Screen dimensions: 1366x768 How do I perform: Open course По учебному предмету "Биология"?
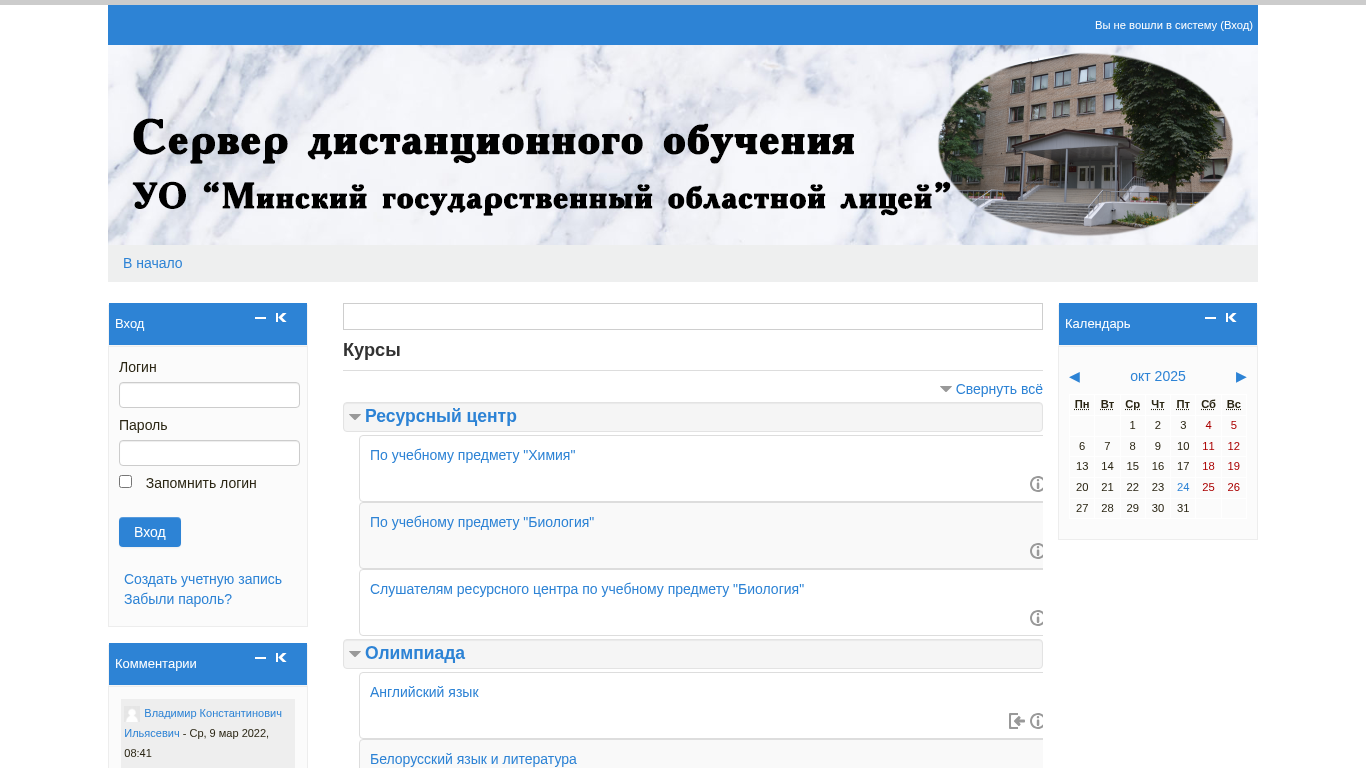[482, 522]
